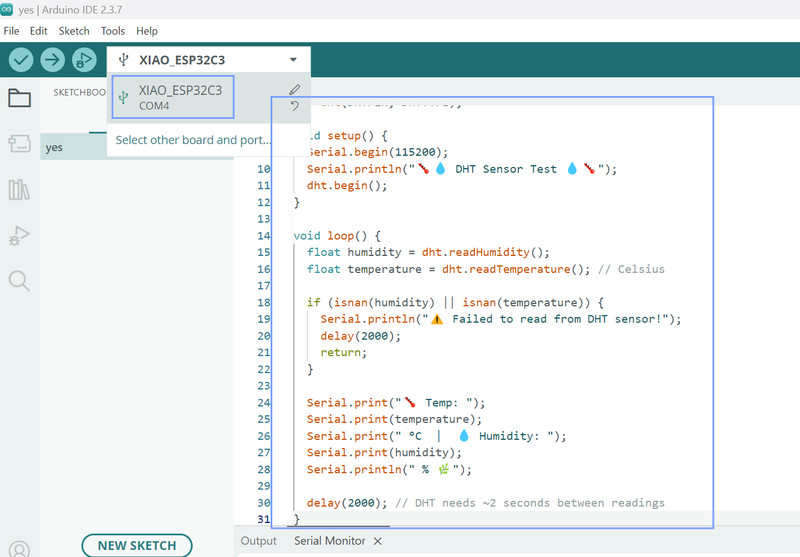This screenshot has width=800, height=557.
Task: Select the 'yes' sketch in the sketchbook
Action: 54,147
